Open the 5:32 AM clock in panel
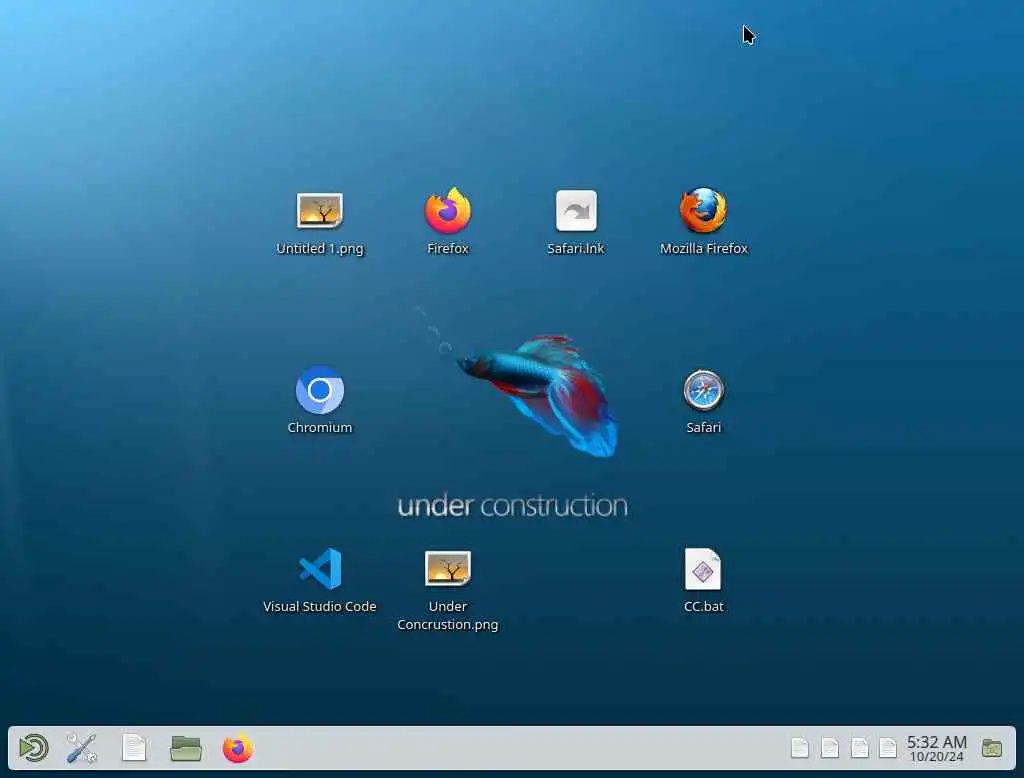The image size is (1024, 778). pos(936,749)
